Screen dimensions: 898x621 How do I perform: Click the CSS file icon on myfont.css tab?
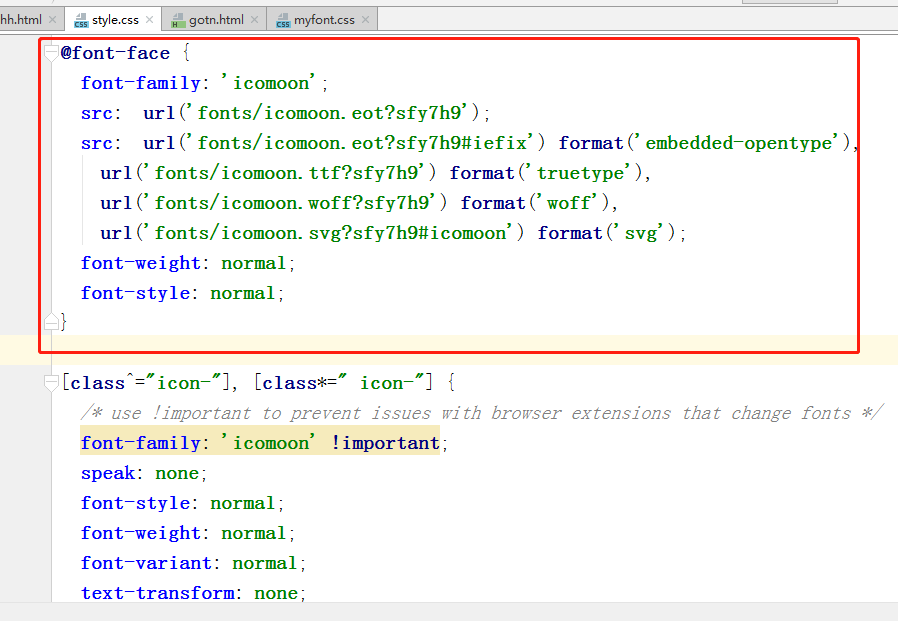(283, 21)
